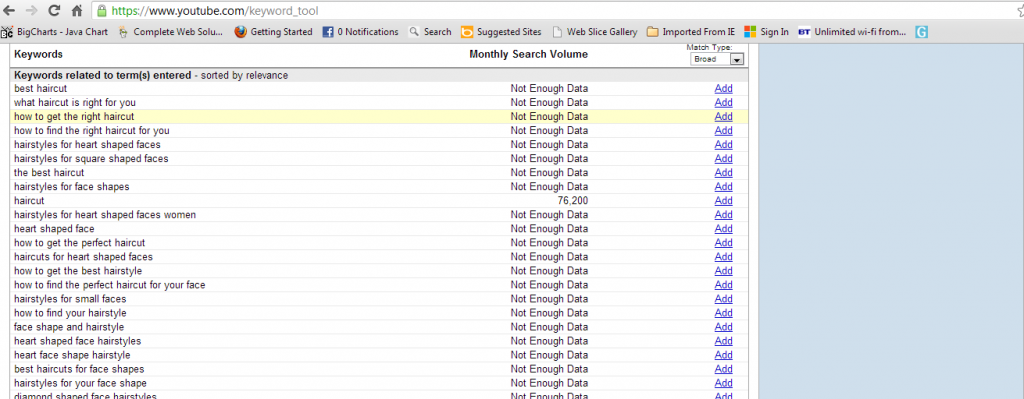Viewport: 1024px width, 399px height.
Task: Open the BT Unlimited wi-fi bookmark
Action: [852, 31]
